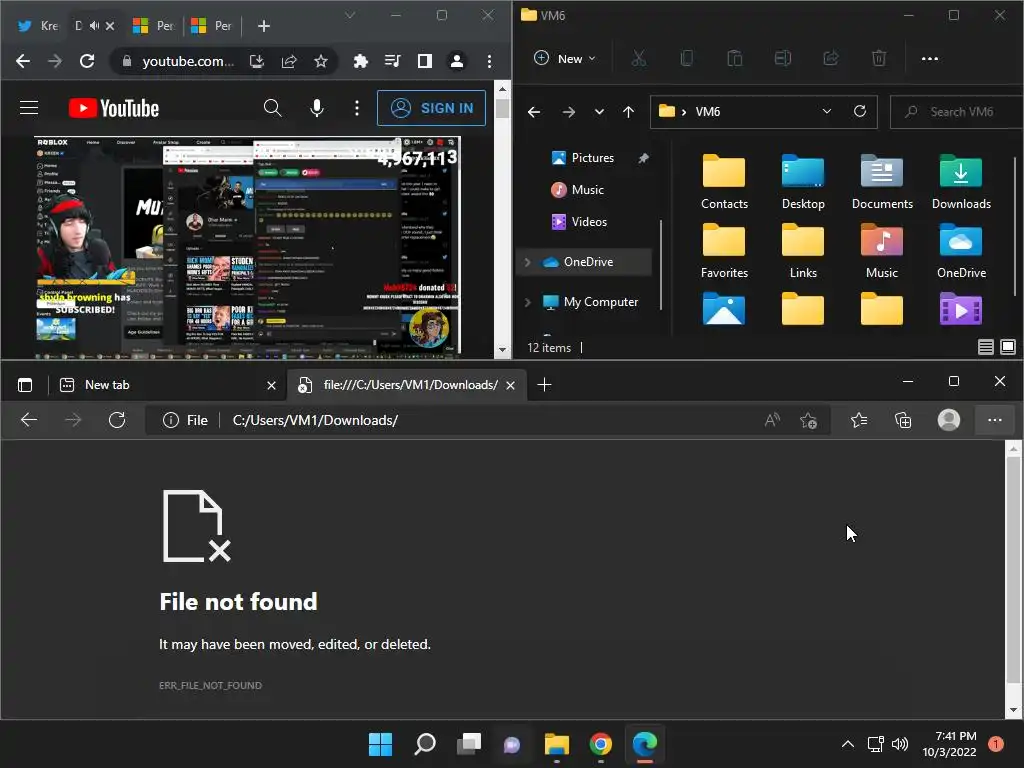Screen dimensions: 1024x768
Task: Open Chrome install app icon in address bar
Action: click(257, 61)
